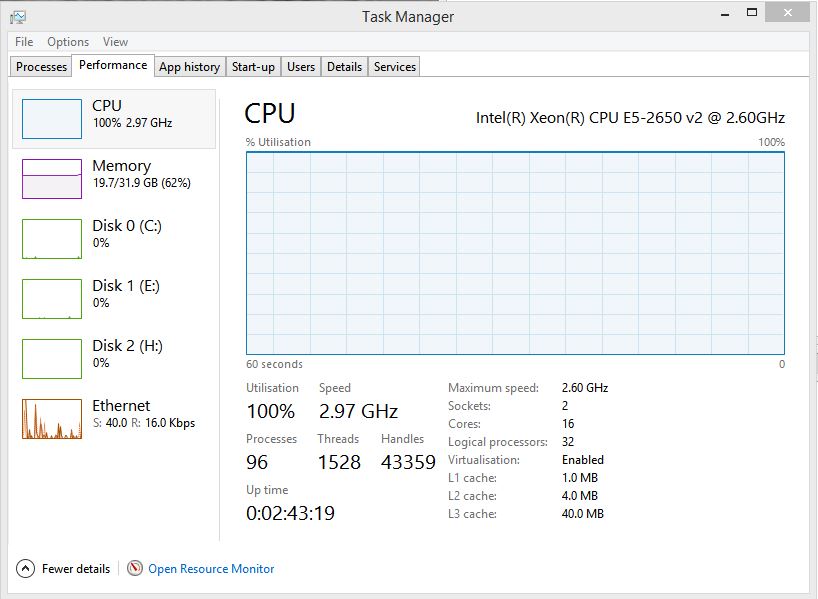Select the Memory usage thumbnail graph

click(x=52, y=179)
